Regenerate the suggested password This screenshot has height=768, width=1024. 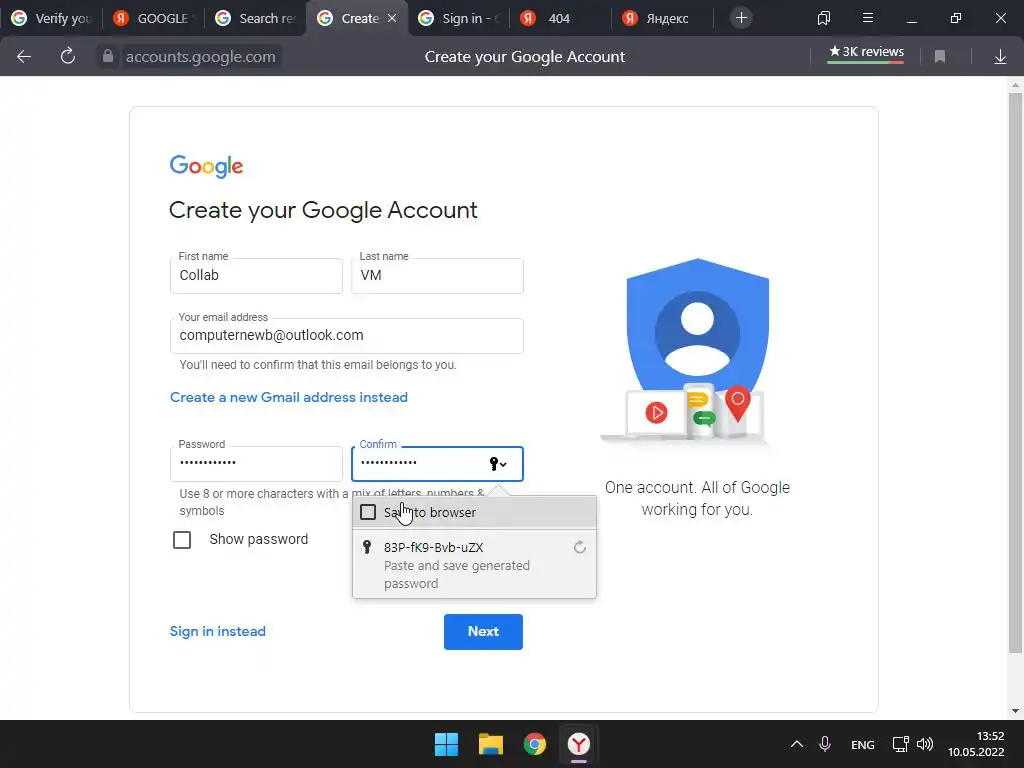pyautogui.click(x=579, y=547)
